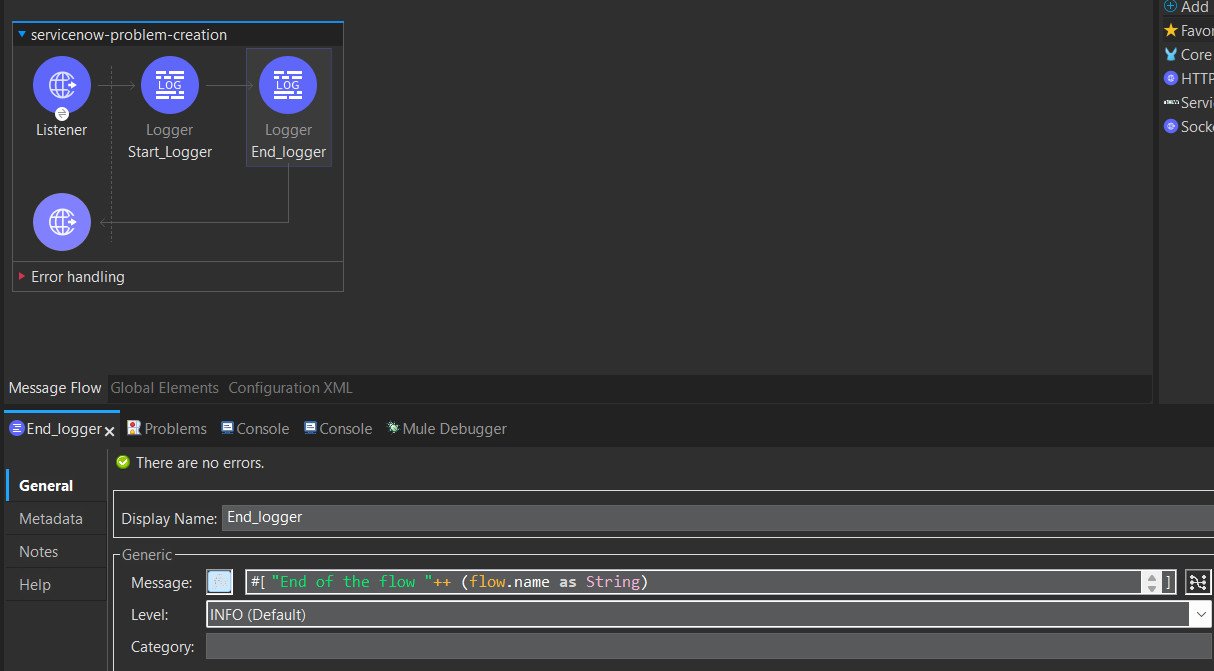Switch to the Configuration XML tab
The image size is (1214, 671).
(x=290, y=388)
